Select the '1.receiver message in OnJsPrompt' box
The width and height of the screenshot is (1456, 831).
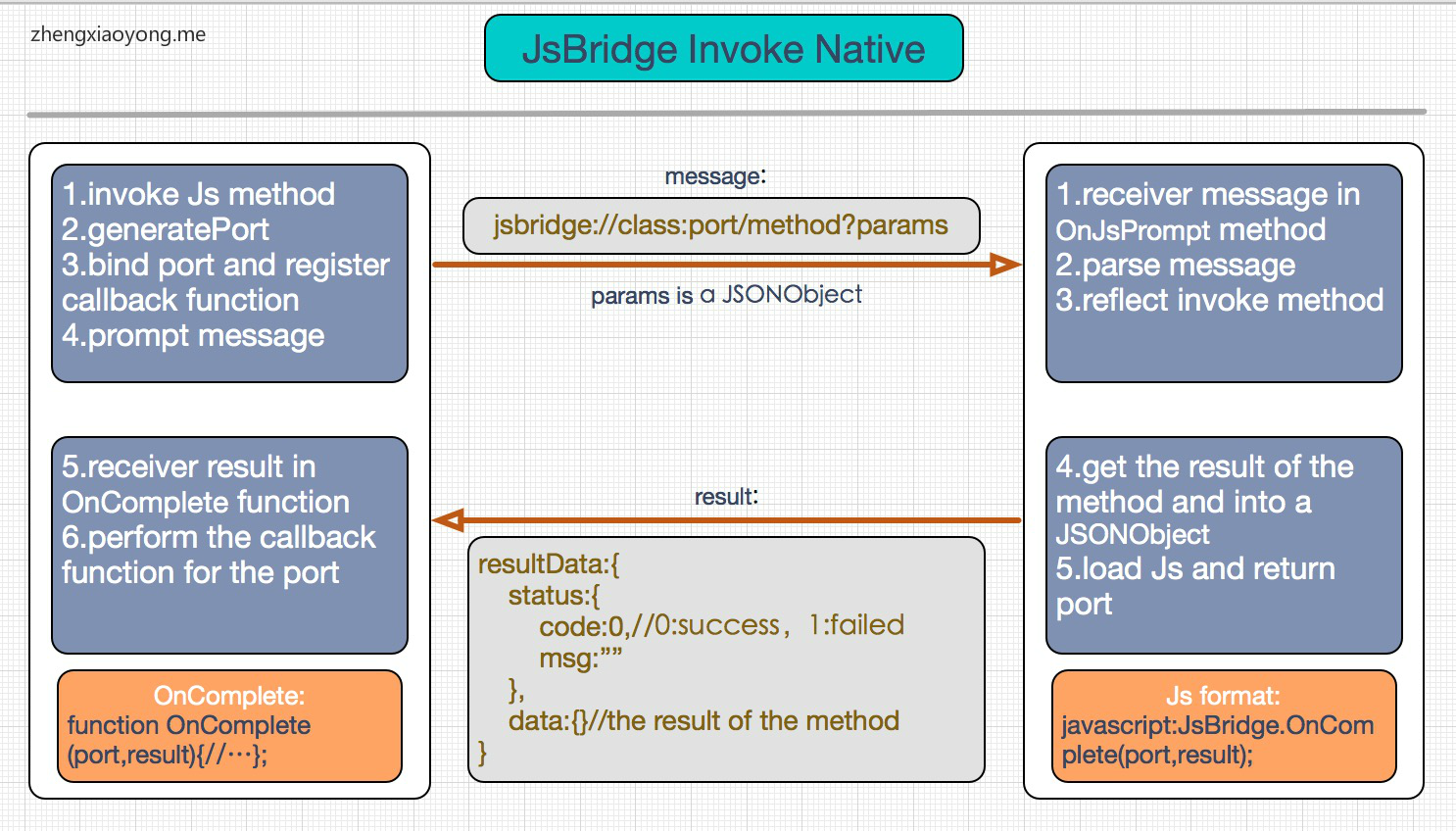[1224, 272]
